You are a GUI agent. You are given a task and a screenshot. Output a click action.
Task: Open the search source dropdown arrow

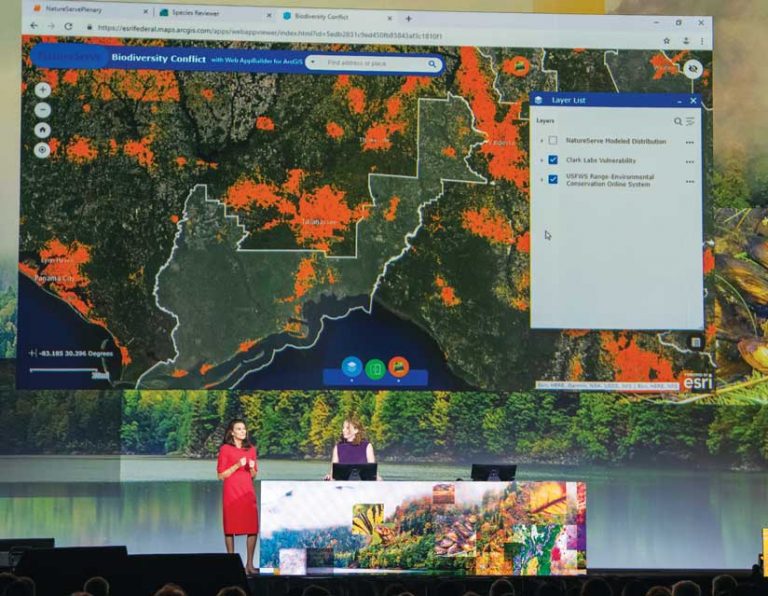(x=313, y=63)
